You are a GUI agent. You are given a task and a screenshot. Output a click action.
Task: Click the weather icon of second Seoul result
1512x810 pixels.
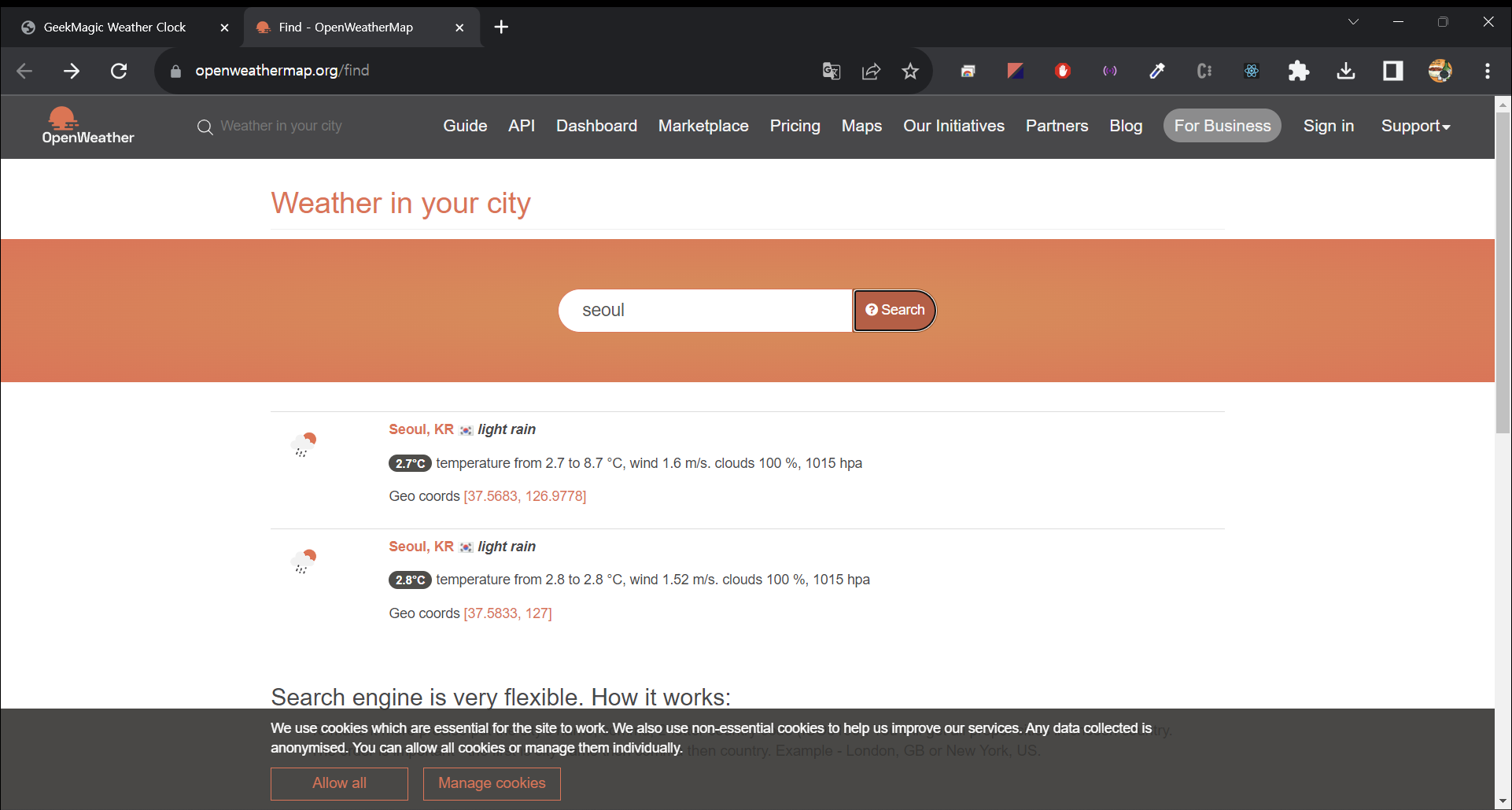pos(304,561)
